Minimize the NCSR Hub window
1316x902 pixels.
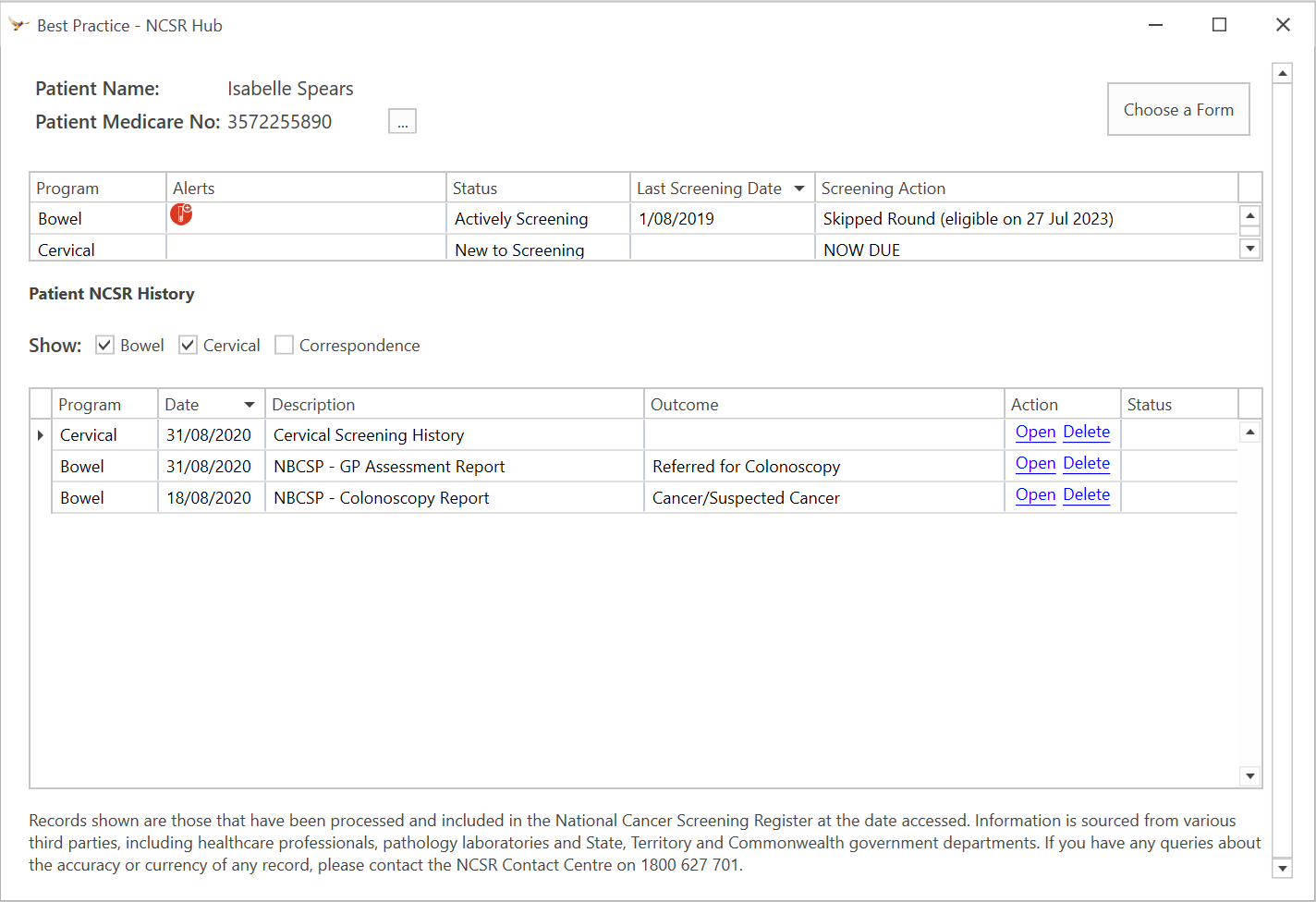(x=1155, y=25)
